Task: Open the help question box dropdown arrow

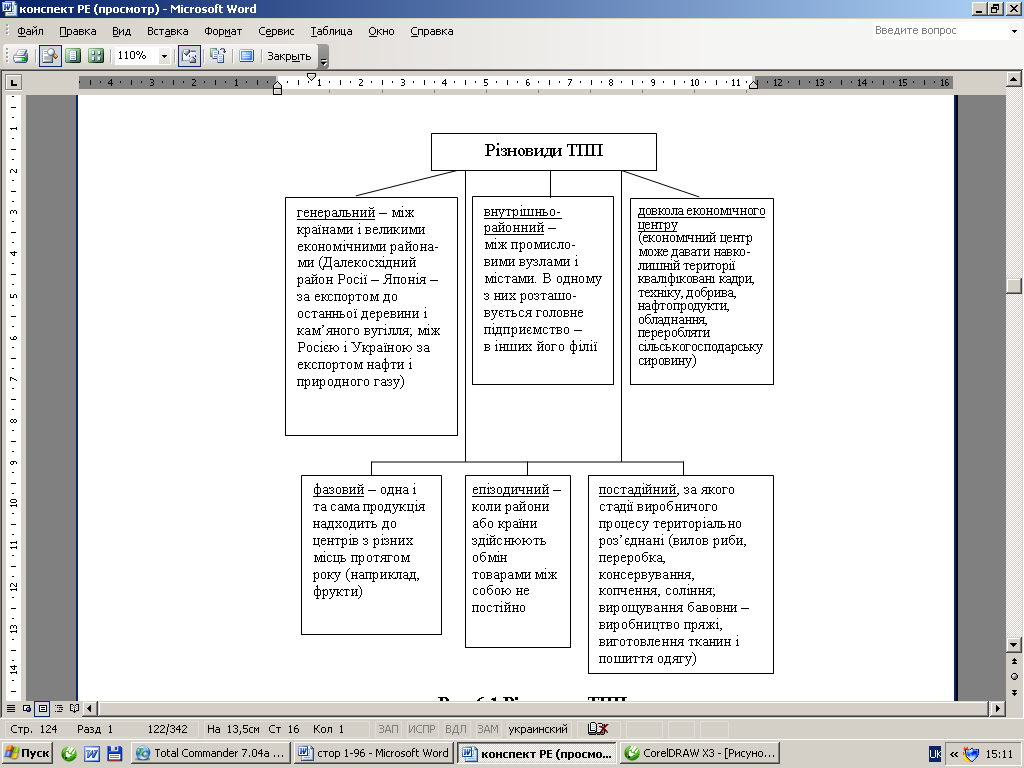Action: [1014, 31]
